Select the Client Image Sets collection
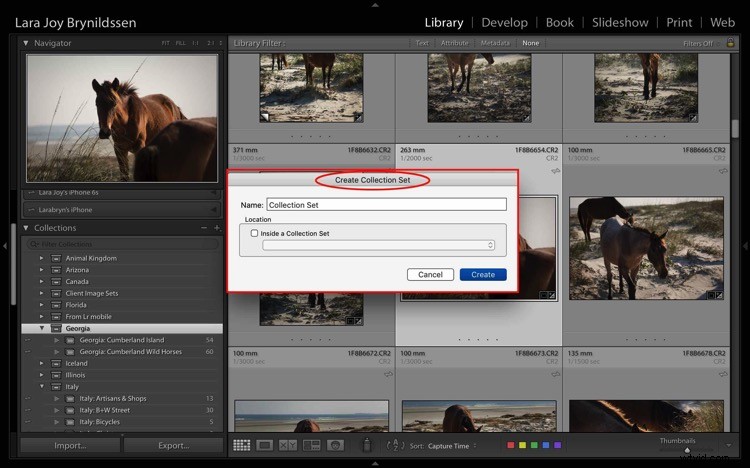 tap(92, 293)
